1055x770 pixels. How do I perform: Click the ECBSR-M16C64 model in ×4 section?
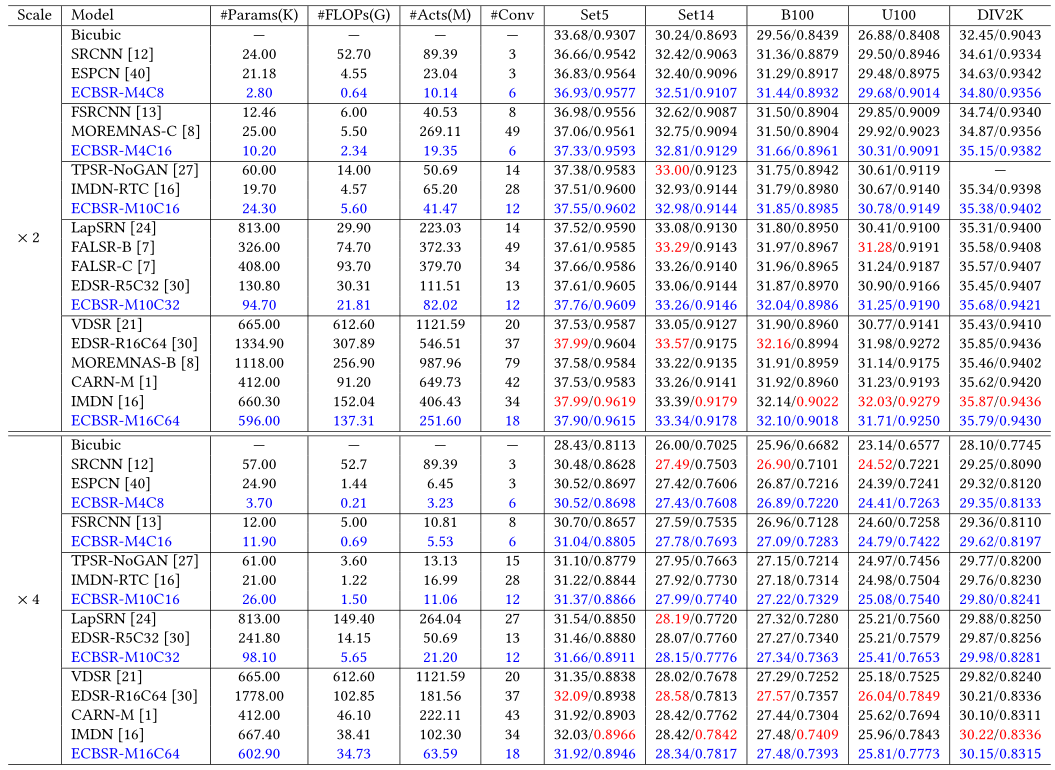pyautogui.click(x=125, y=754)
